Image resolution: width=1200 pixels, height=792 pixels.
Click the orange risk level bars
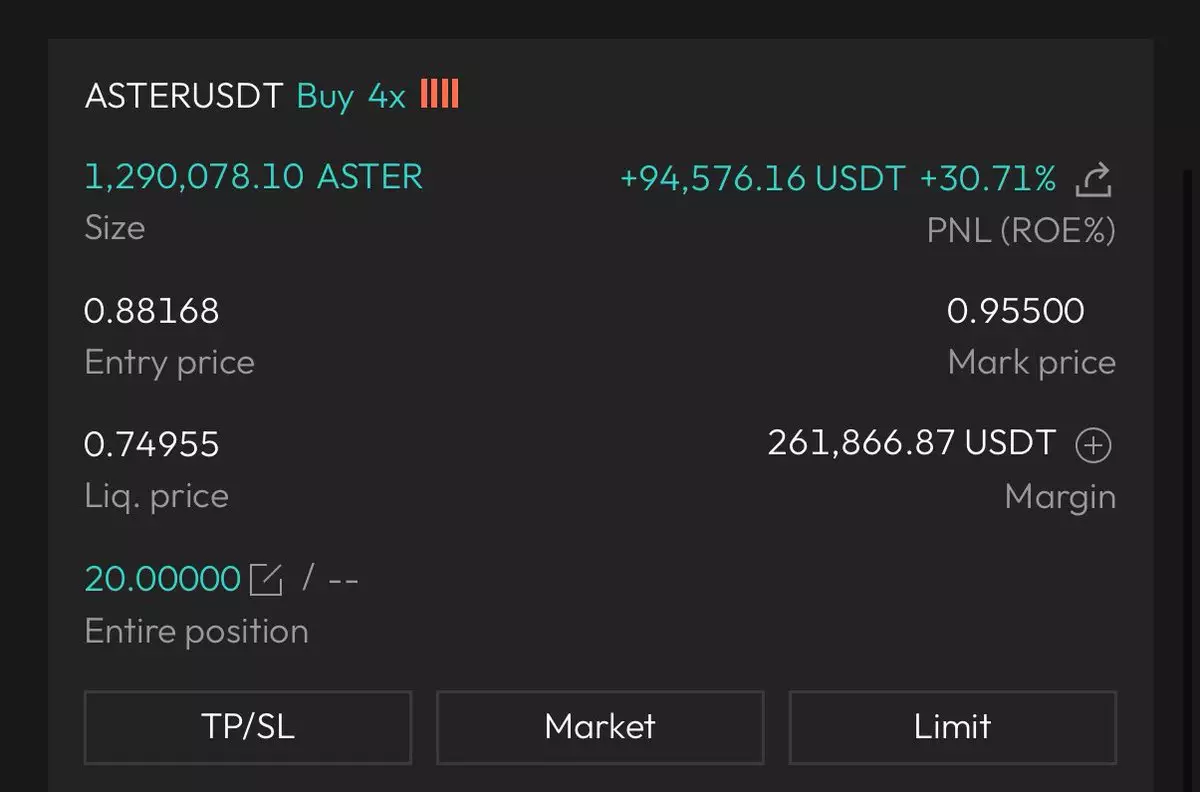439,95
